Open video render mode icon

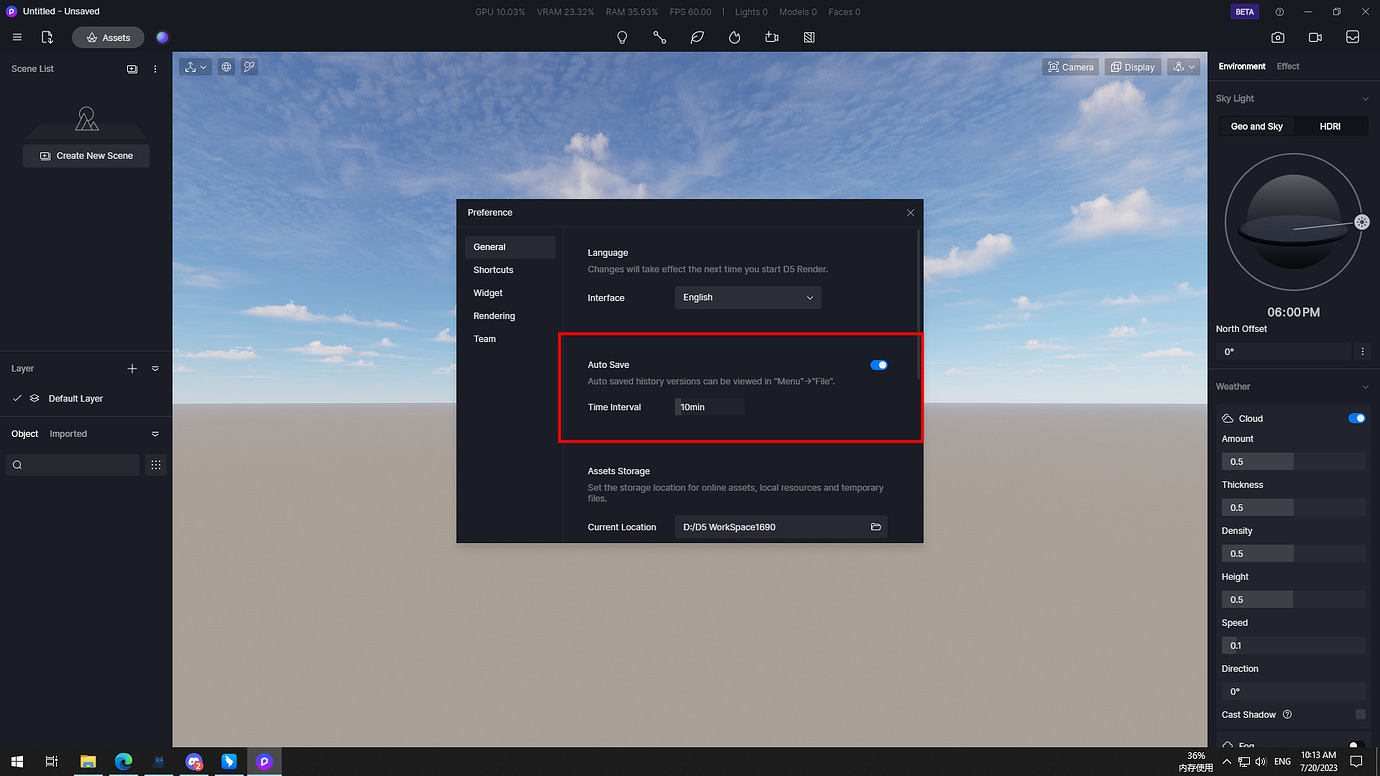click(x=1315, y=37)
